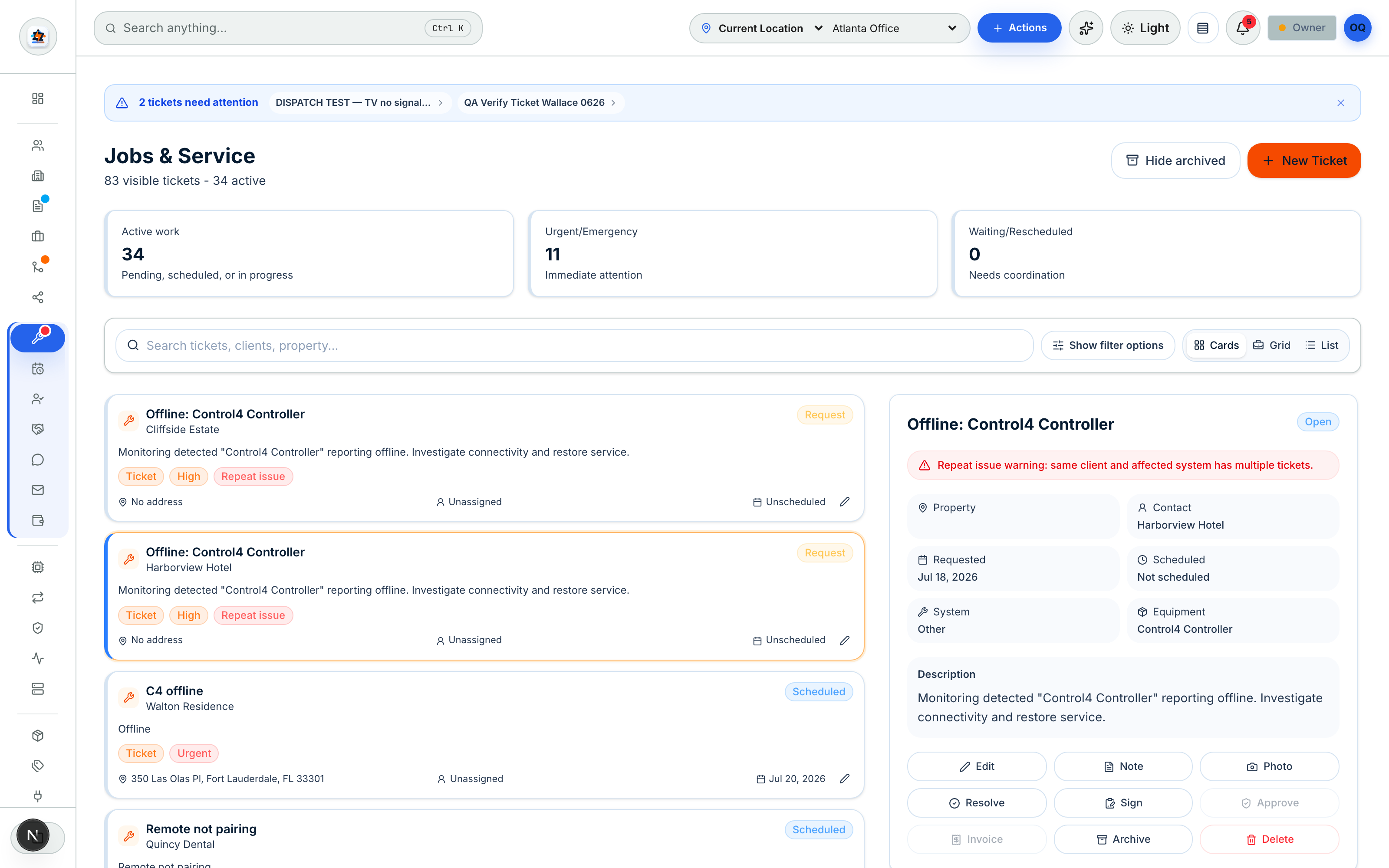1389x868 pixels.
Task: Open the building/properties sidebar icon
Action: (38, 176)
